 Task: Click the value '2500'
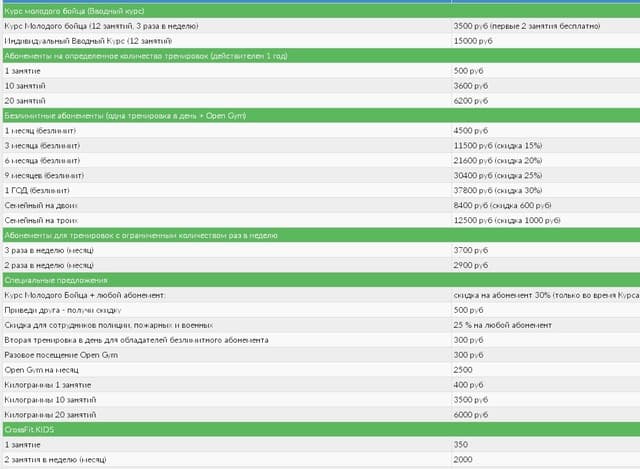(x=463, y=370)
